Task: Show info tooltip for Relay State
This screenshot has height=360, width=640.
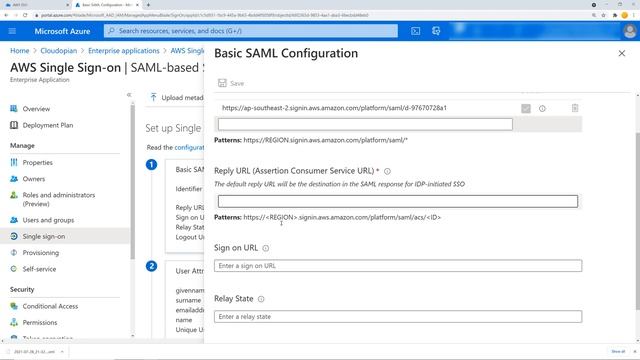Action: pyautogui.click(x=261, y=299)
